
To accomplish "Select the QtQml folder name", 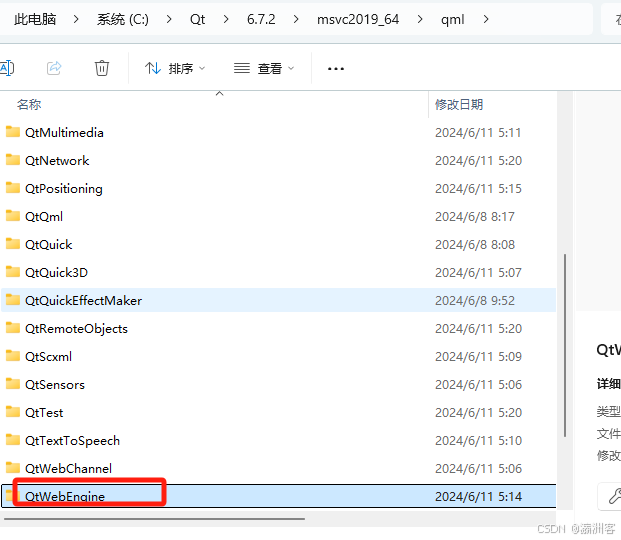I will (44, 217).
